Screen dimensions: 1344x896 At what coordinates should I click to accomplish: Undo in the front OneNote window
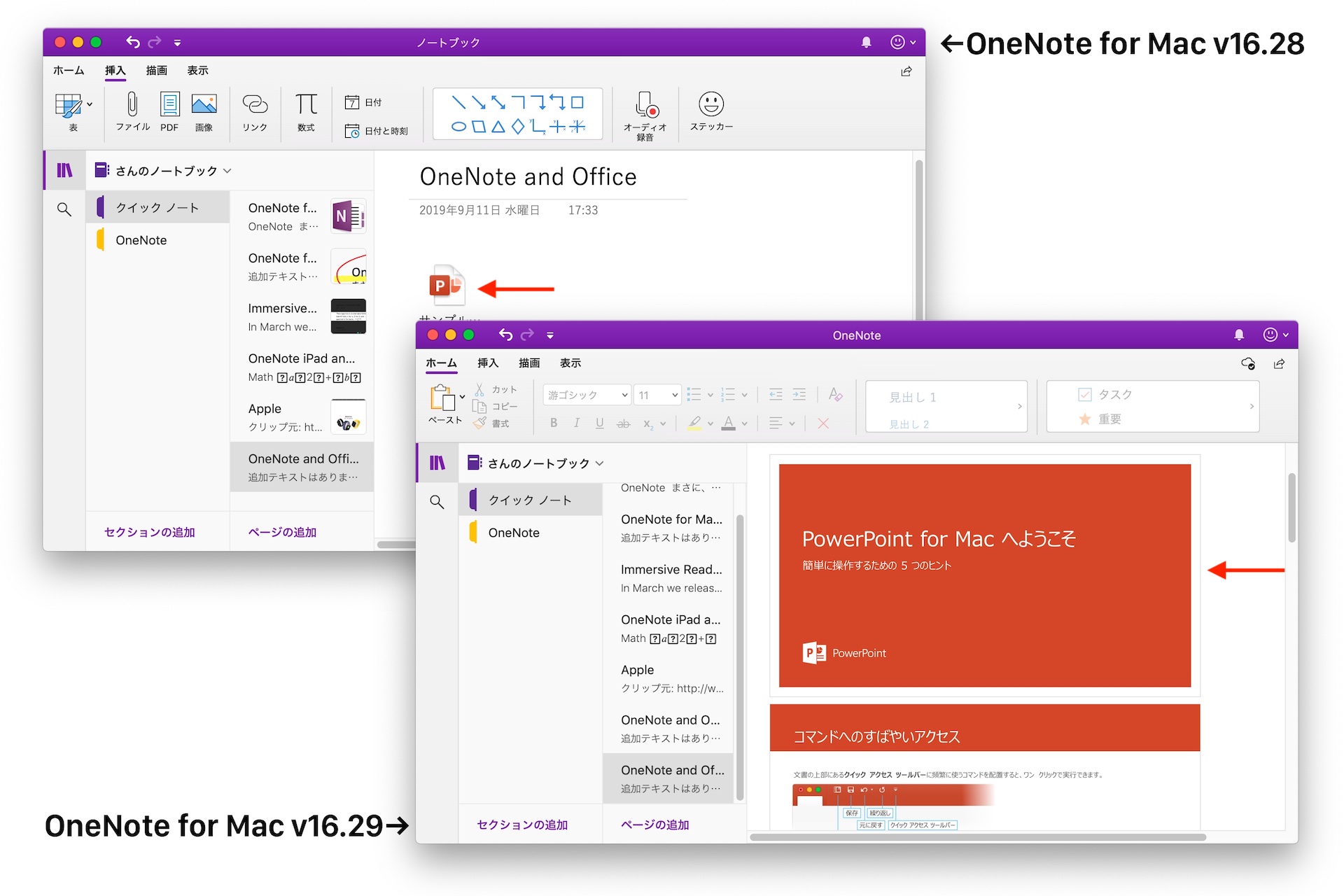coord(505,335)
